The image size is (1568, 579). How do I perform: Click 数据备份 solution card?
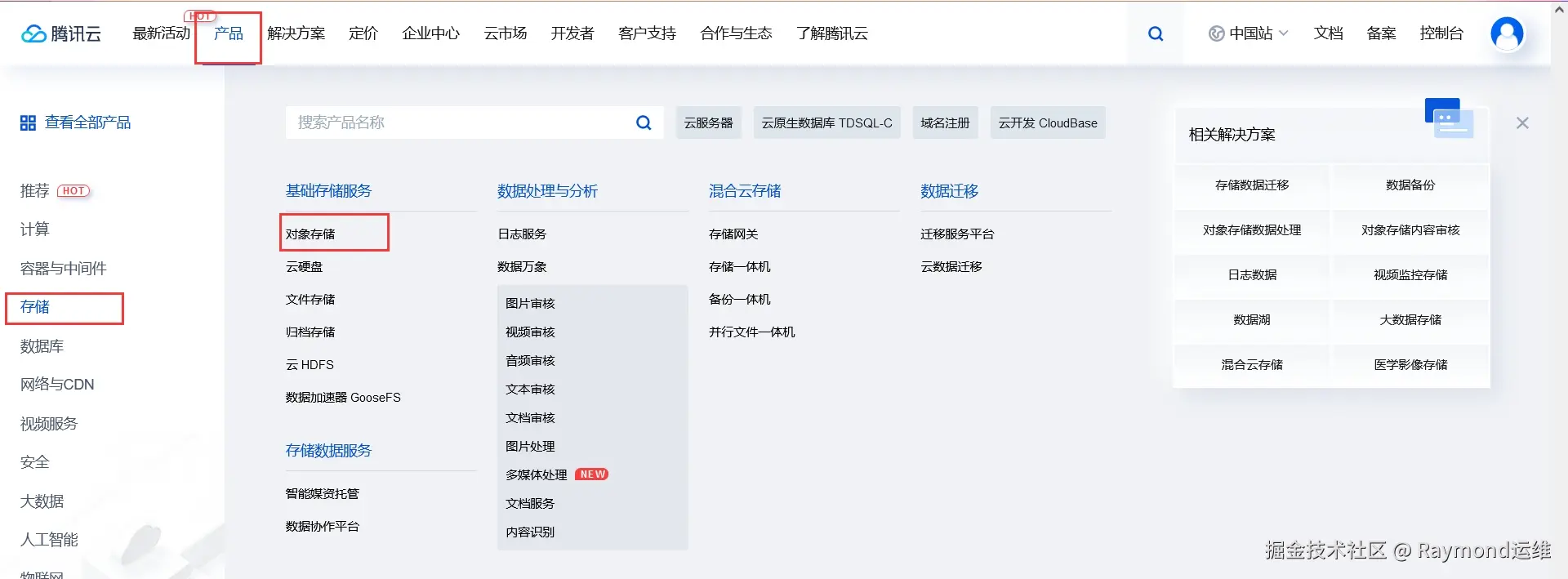pos(1410,185)
